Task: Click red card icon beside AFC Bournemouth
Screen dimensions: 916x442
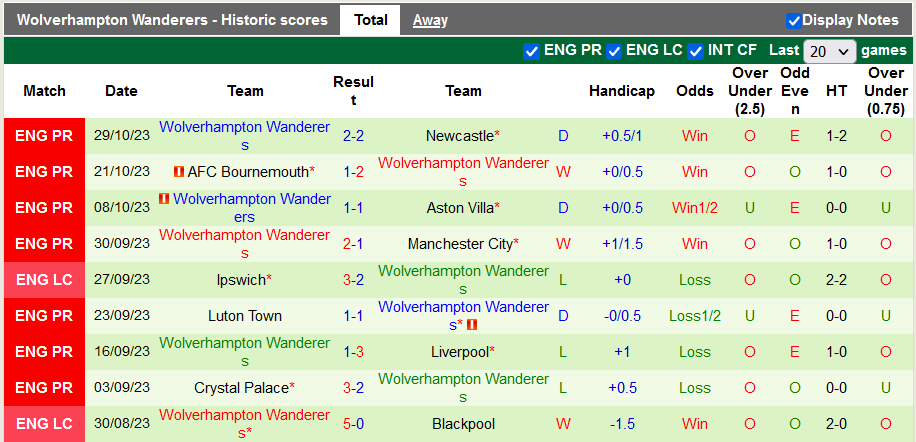Action: point(179,172)
